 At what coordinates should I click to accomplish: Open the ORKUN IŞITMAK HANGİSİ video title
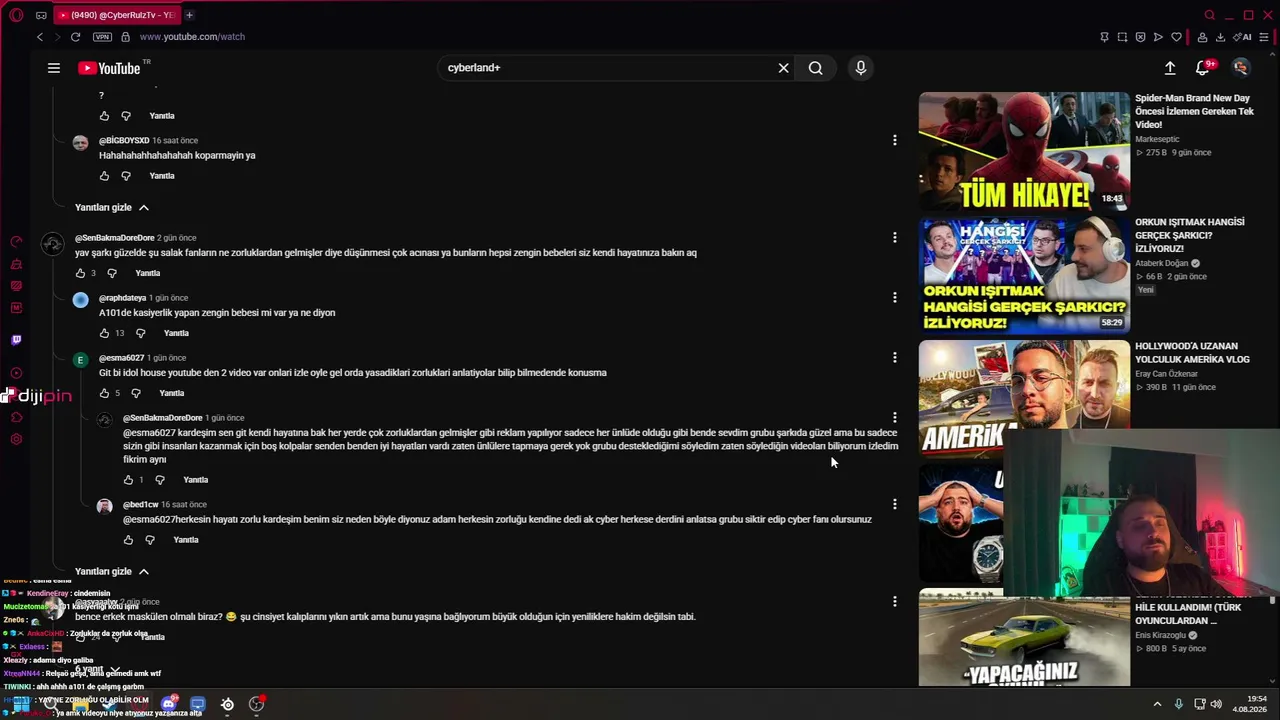(1190, 235)
